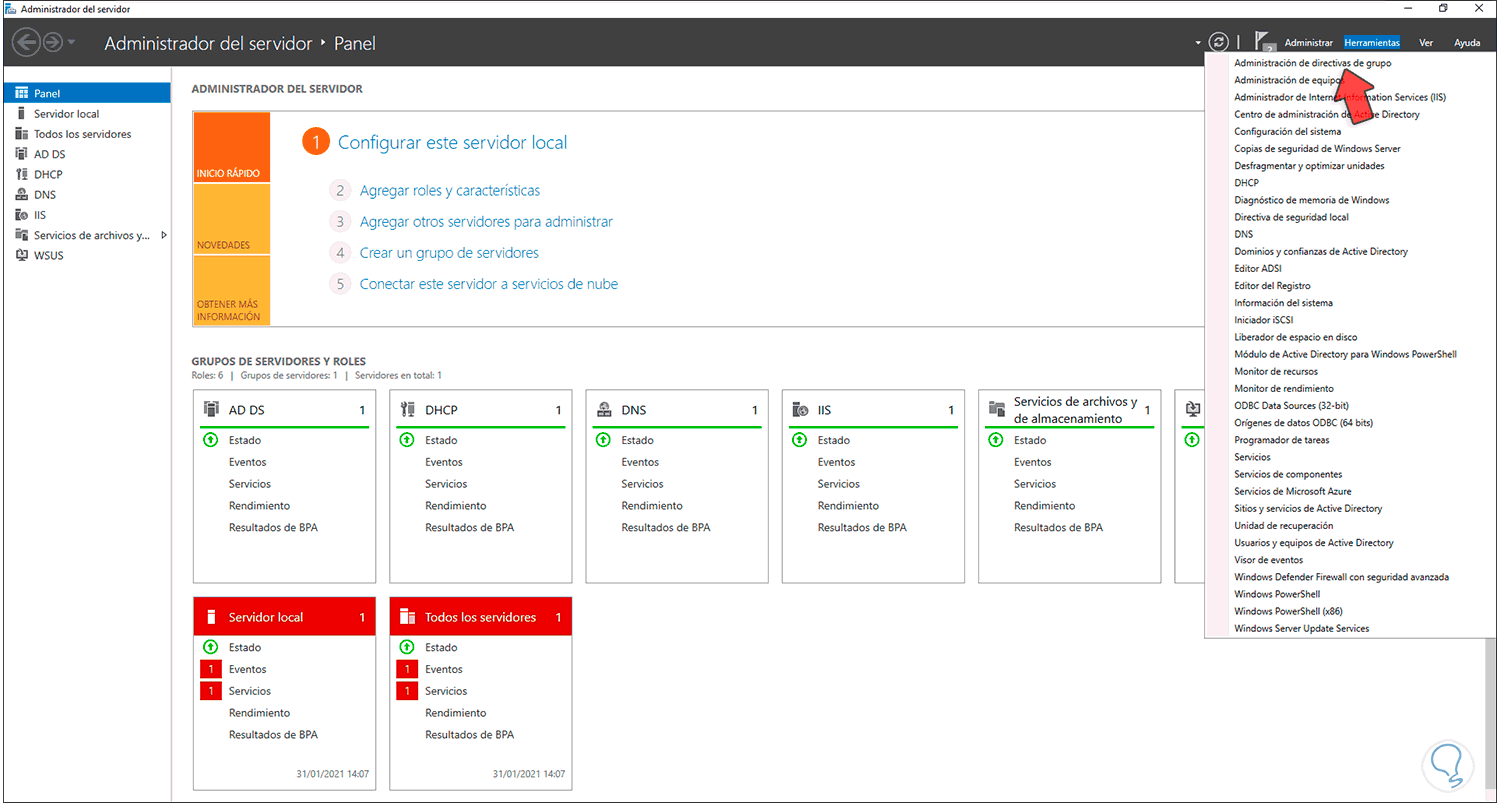Click Servidor local red Eventos badge
The image size is (1500, 803).
point(210,669)
